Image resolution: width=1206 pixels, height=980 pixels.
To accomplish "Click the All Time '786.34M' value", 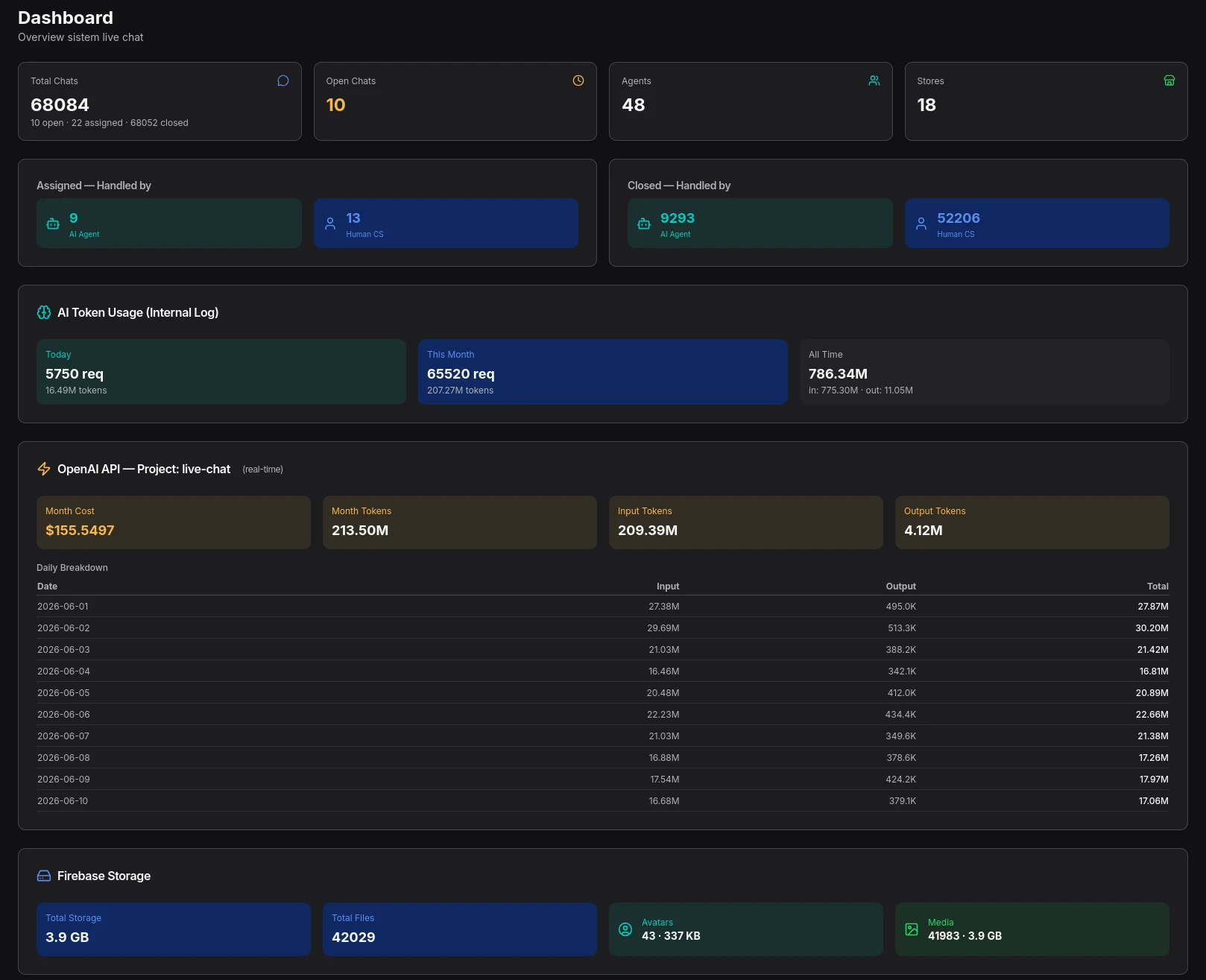I will pyautogui.click(x=838, y=374).
